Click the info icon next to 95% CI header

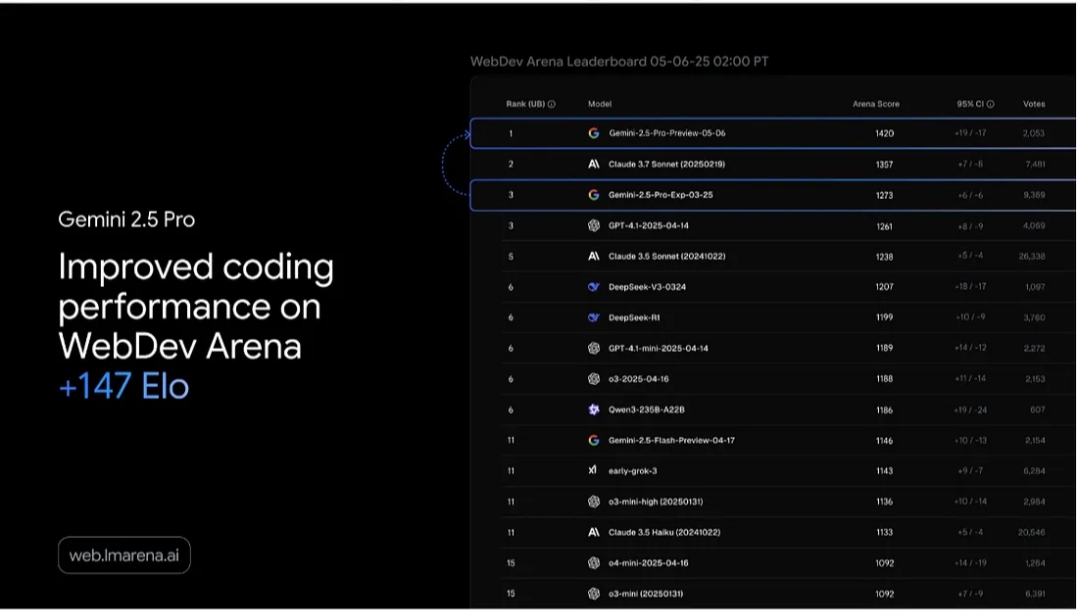(990, 104)
